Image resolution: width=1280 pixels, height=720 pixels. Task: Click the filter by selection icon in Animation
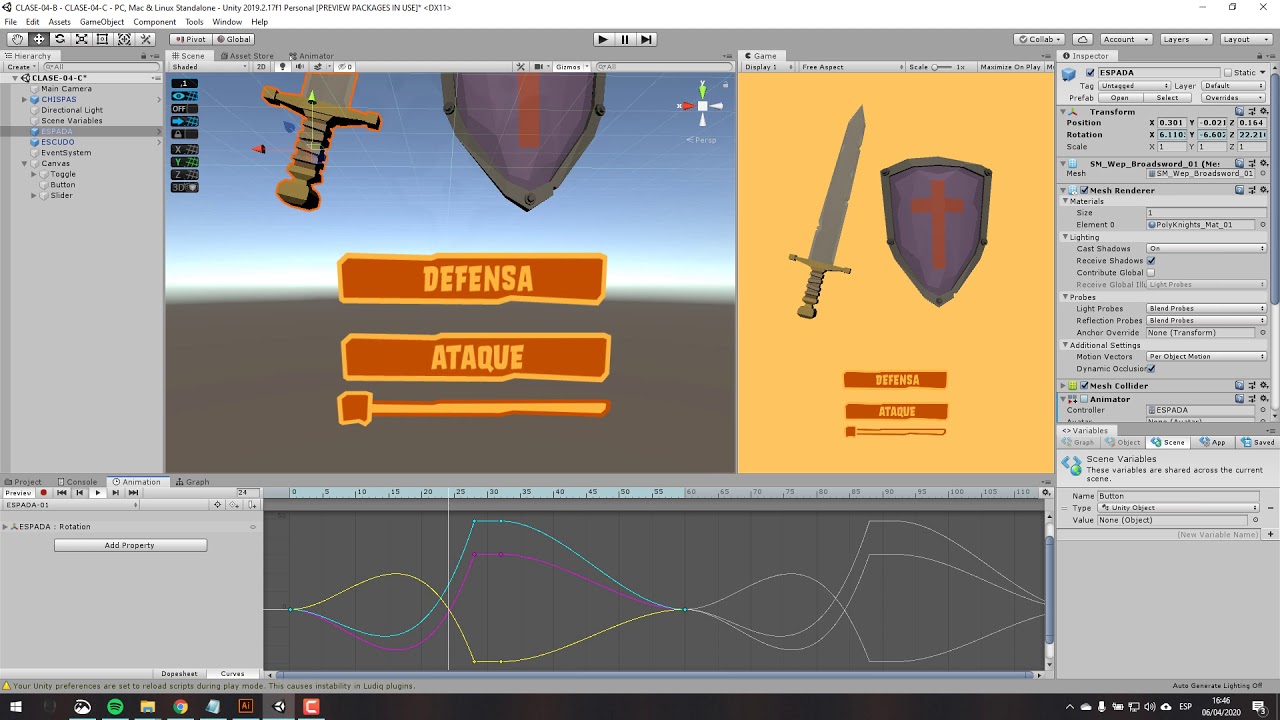(217, 505)
